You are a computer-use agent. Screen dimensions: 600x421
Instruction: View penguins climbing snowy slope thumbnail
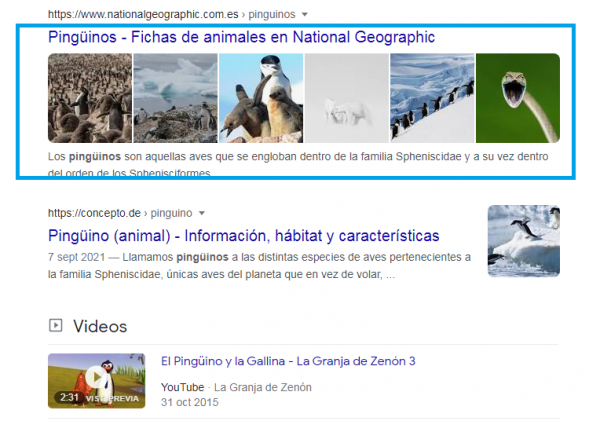tap(432, 98)
